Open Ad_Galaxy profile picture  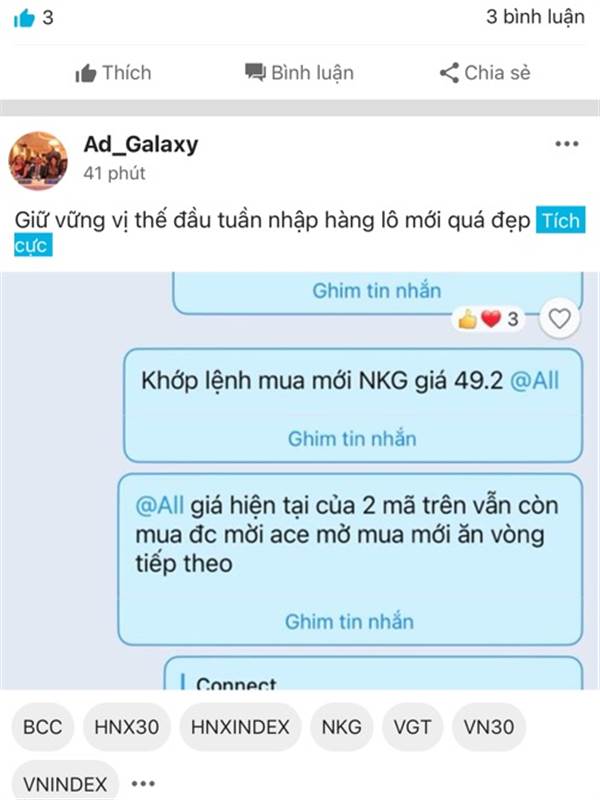pos(38,161)
